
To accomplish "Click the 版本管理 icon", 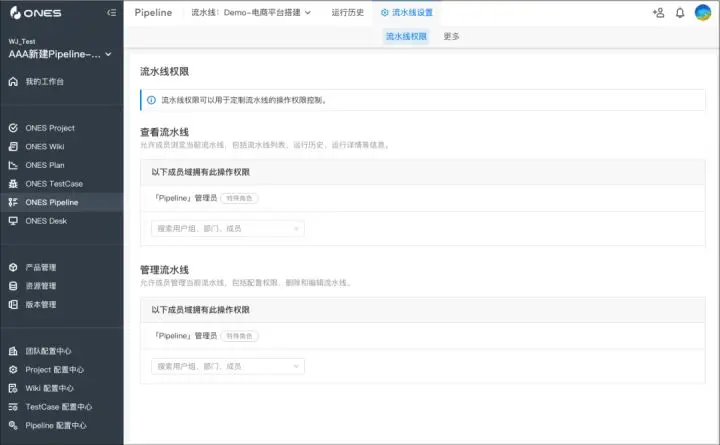I will tap(13, 304).
